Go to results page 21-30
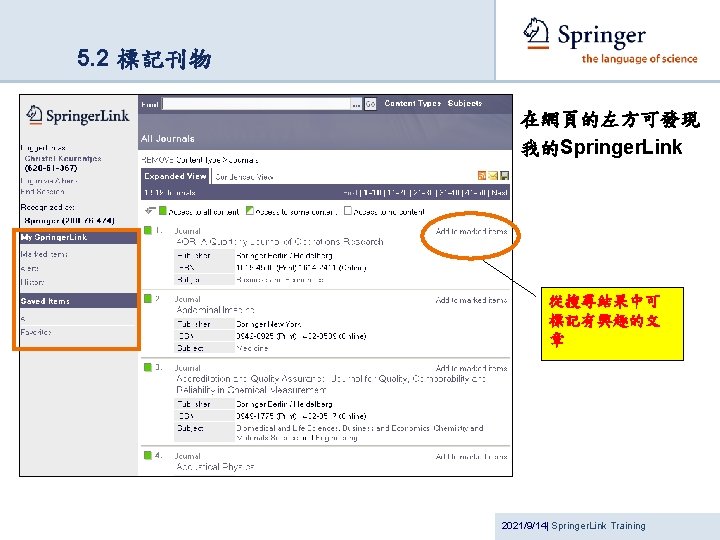 pyautogui.click(x=423, y=193)
